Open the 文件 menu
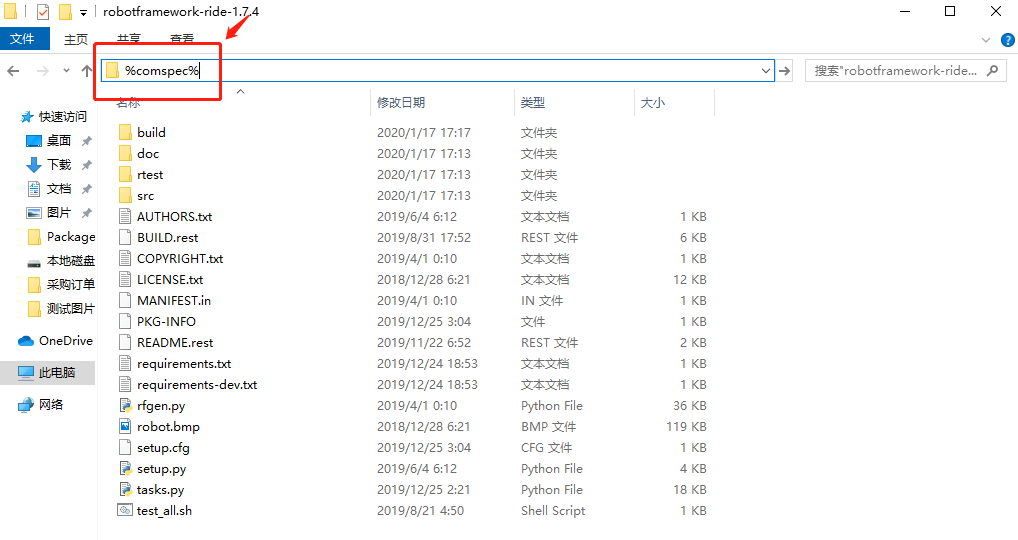Image resolution: width=1018 pixels, height=540 pixels. click(x=23, y=39)
